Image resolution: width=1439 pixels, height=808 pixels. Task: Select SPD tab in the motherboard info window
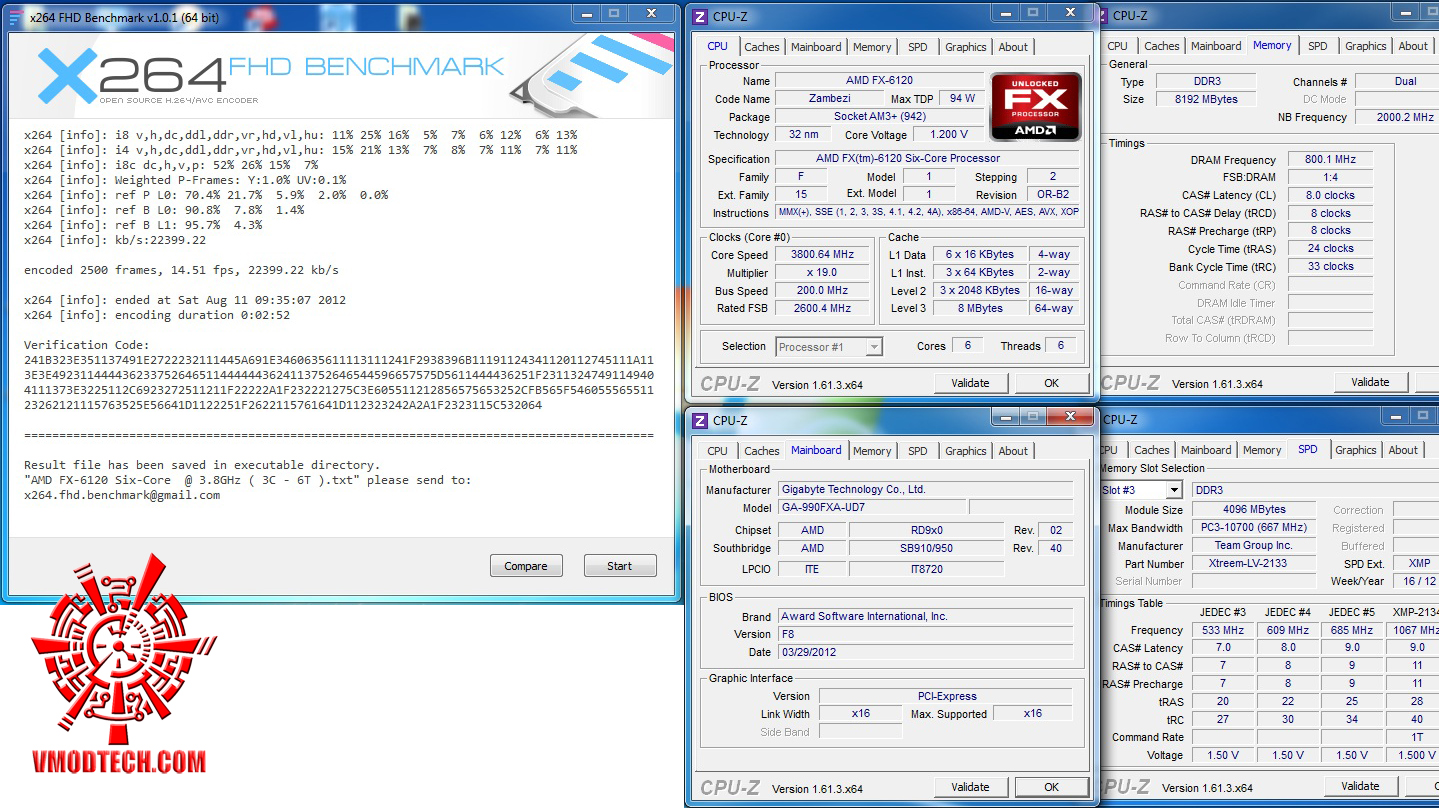(x=918, y=451)
